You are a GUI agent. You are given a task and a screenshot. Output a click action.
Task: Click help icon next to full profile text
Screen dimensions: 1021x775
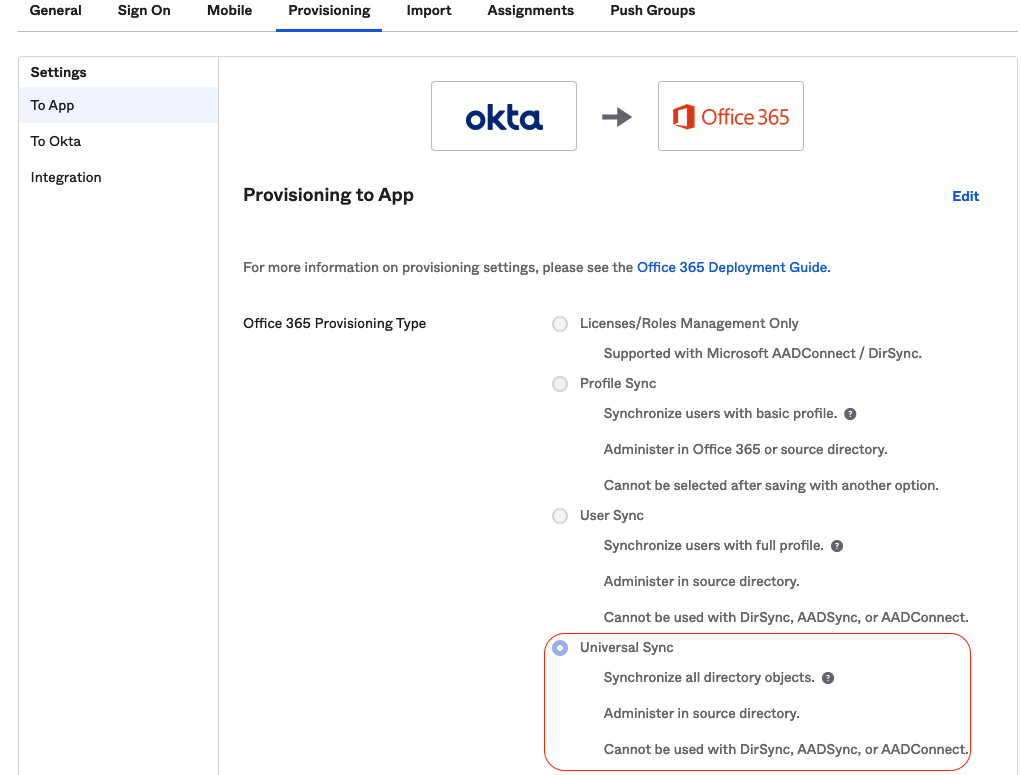(x=837, y=546)
